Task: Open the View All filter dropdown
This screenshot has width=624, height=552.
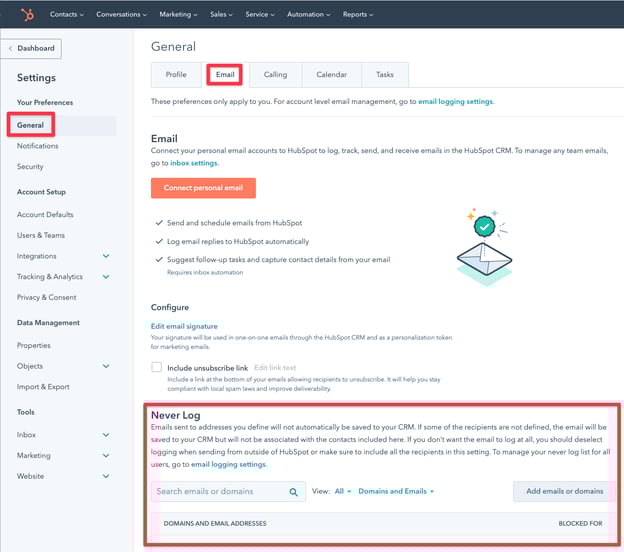Action: (x=343, y=492)
